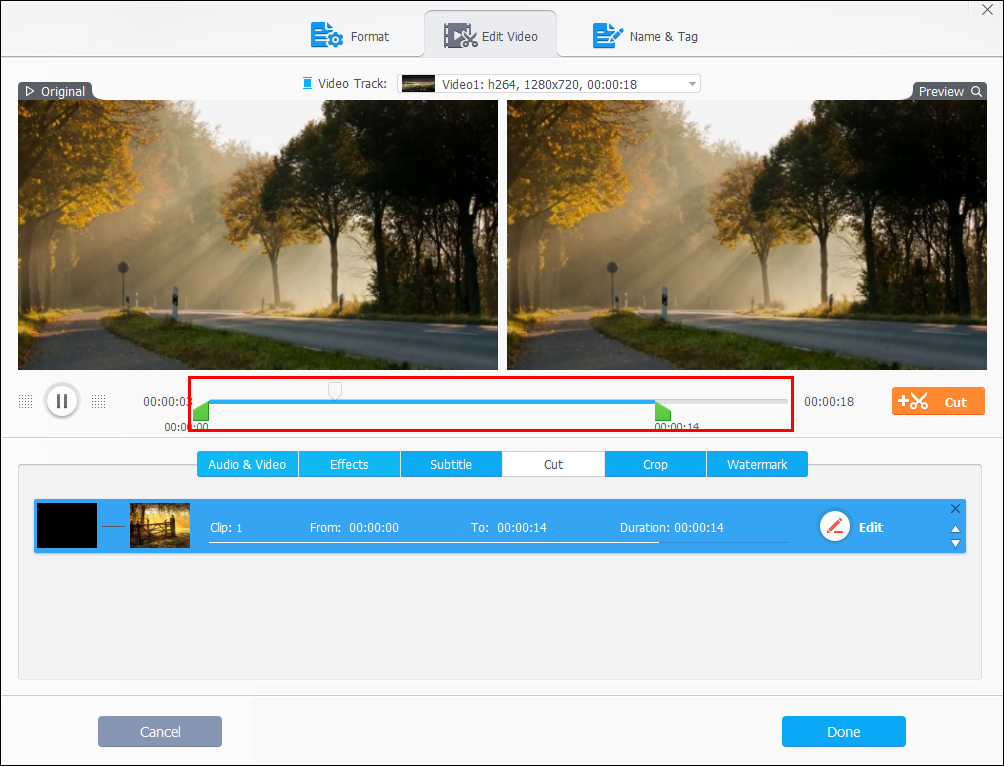
Task: Select the Cut tab
Action: pos(553,464)
